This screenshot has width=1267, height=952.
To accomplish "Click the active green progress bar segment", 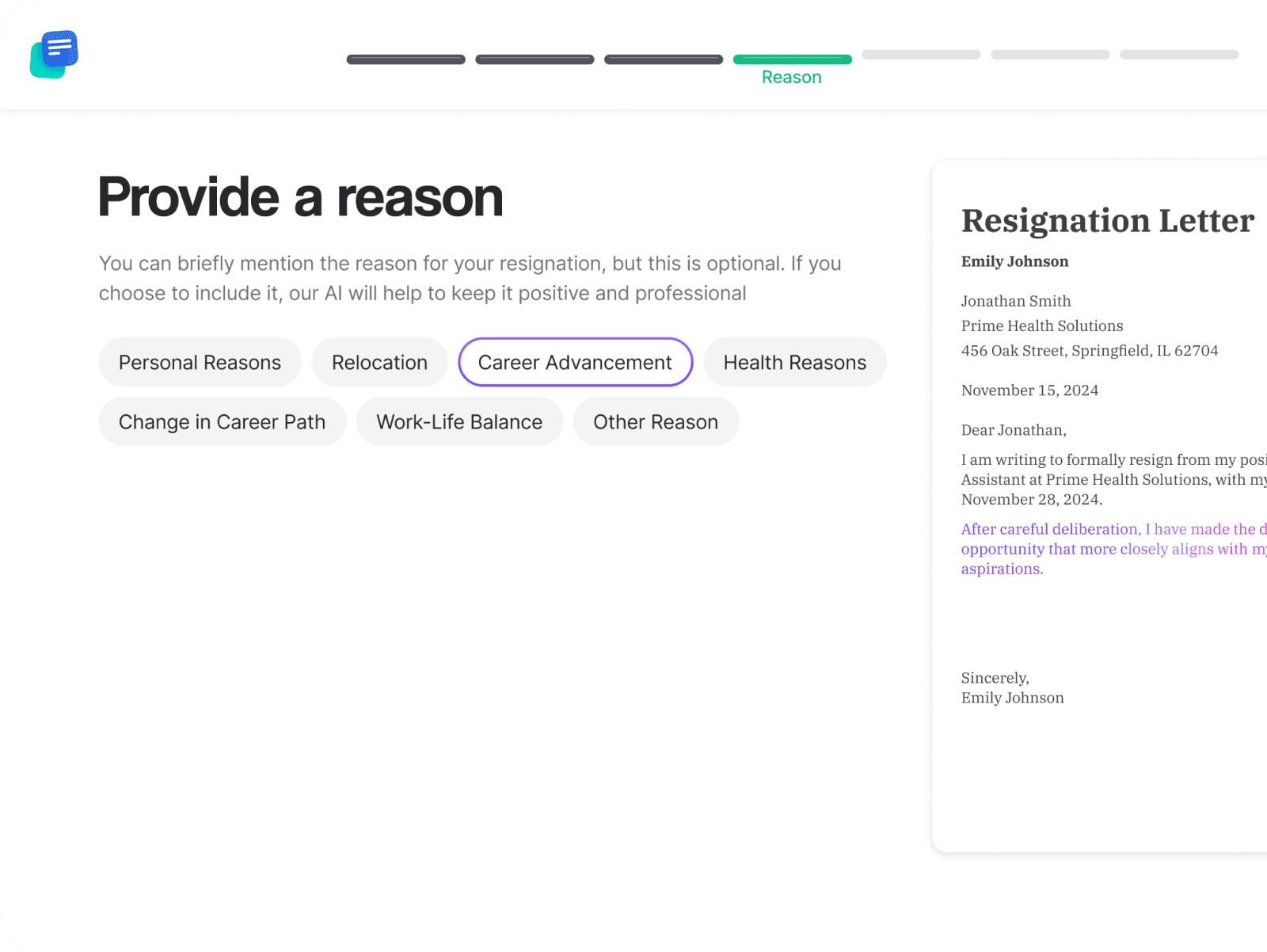I will click(792, 59).
